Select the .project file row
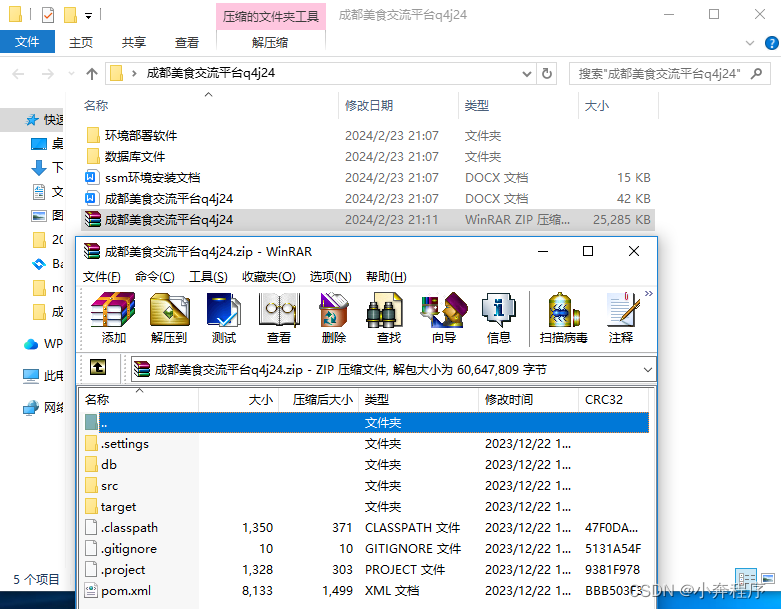 tap(366, 570)
